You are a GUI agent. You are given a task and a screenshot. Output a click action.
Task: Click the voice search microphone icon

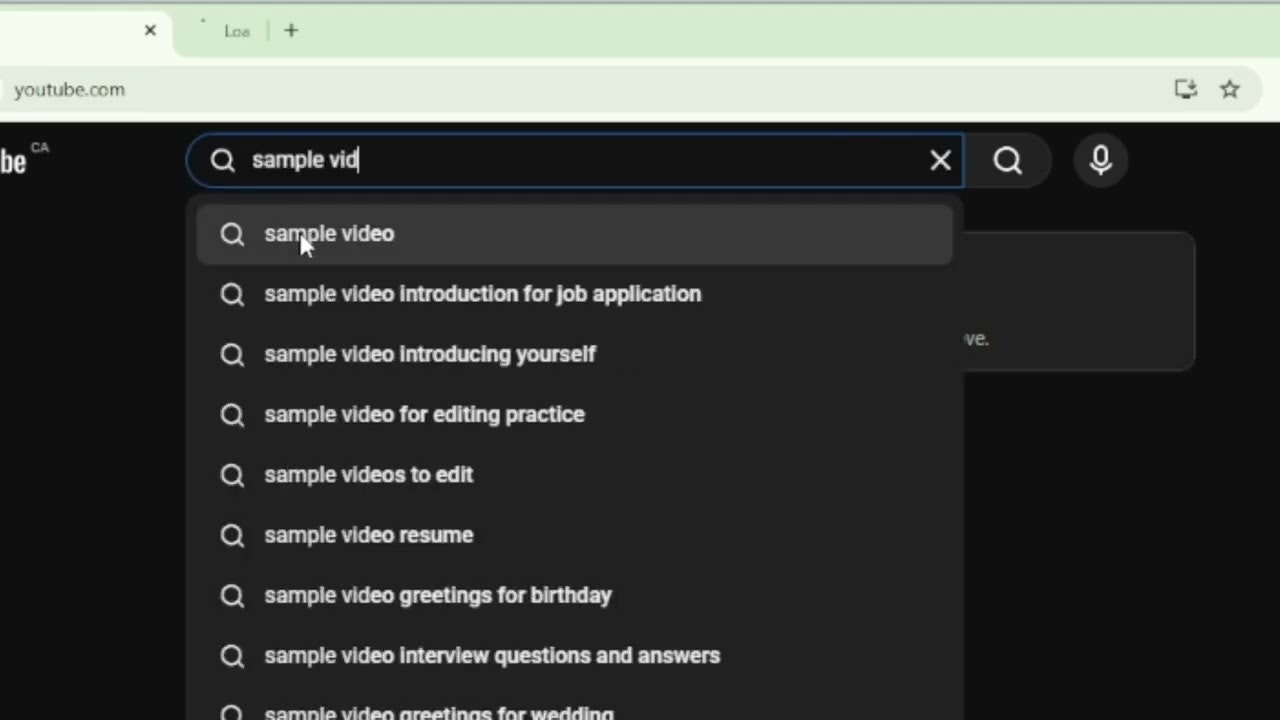(1100, 160)
